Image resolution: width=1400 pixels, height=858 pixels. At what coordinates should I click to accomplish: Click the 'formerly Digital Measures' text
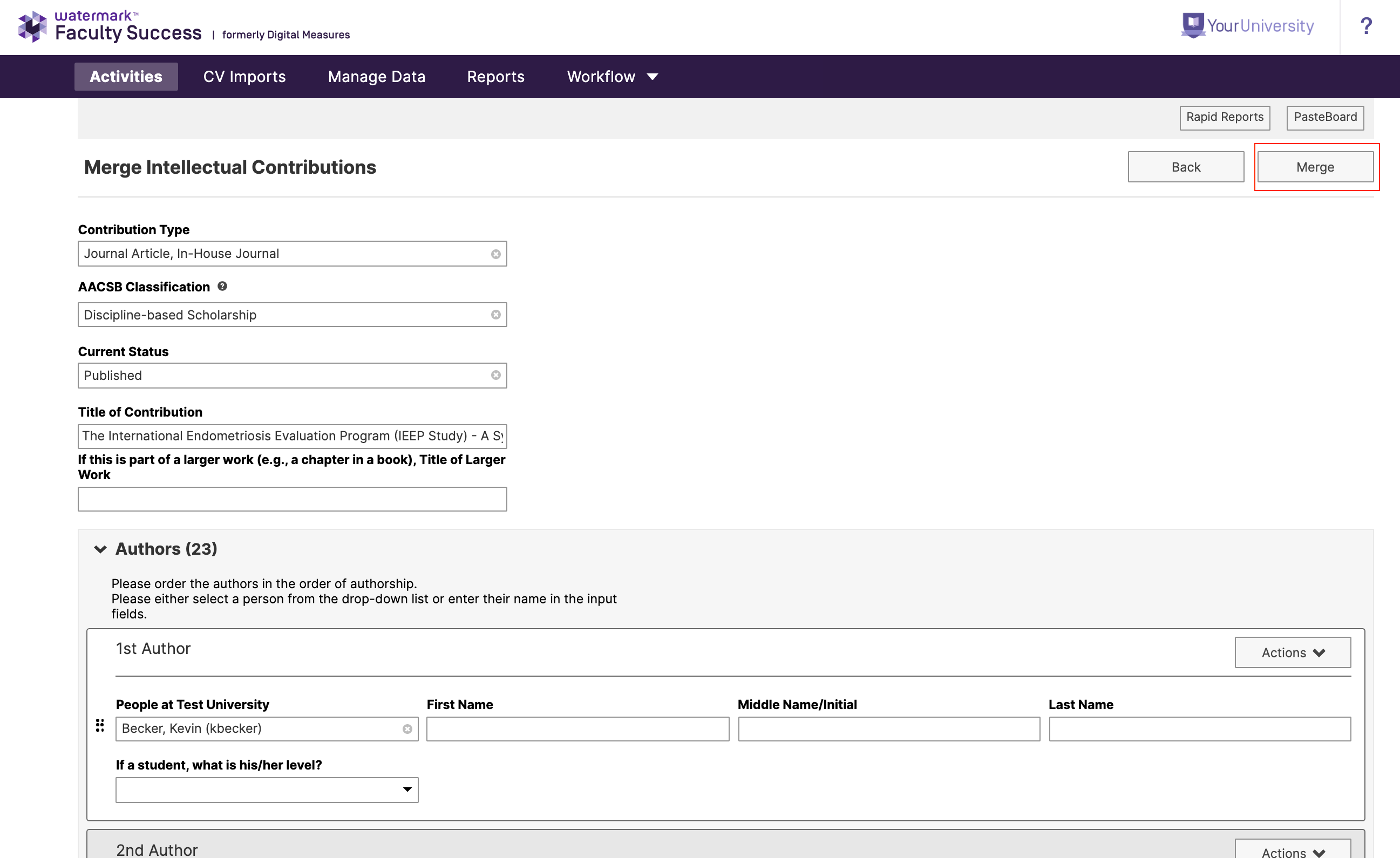pos(286,35)
